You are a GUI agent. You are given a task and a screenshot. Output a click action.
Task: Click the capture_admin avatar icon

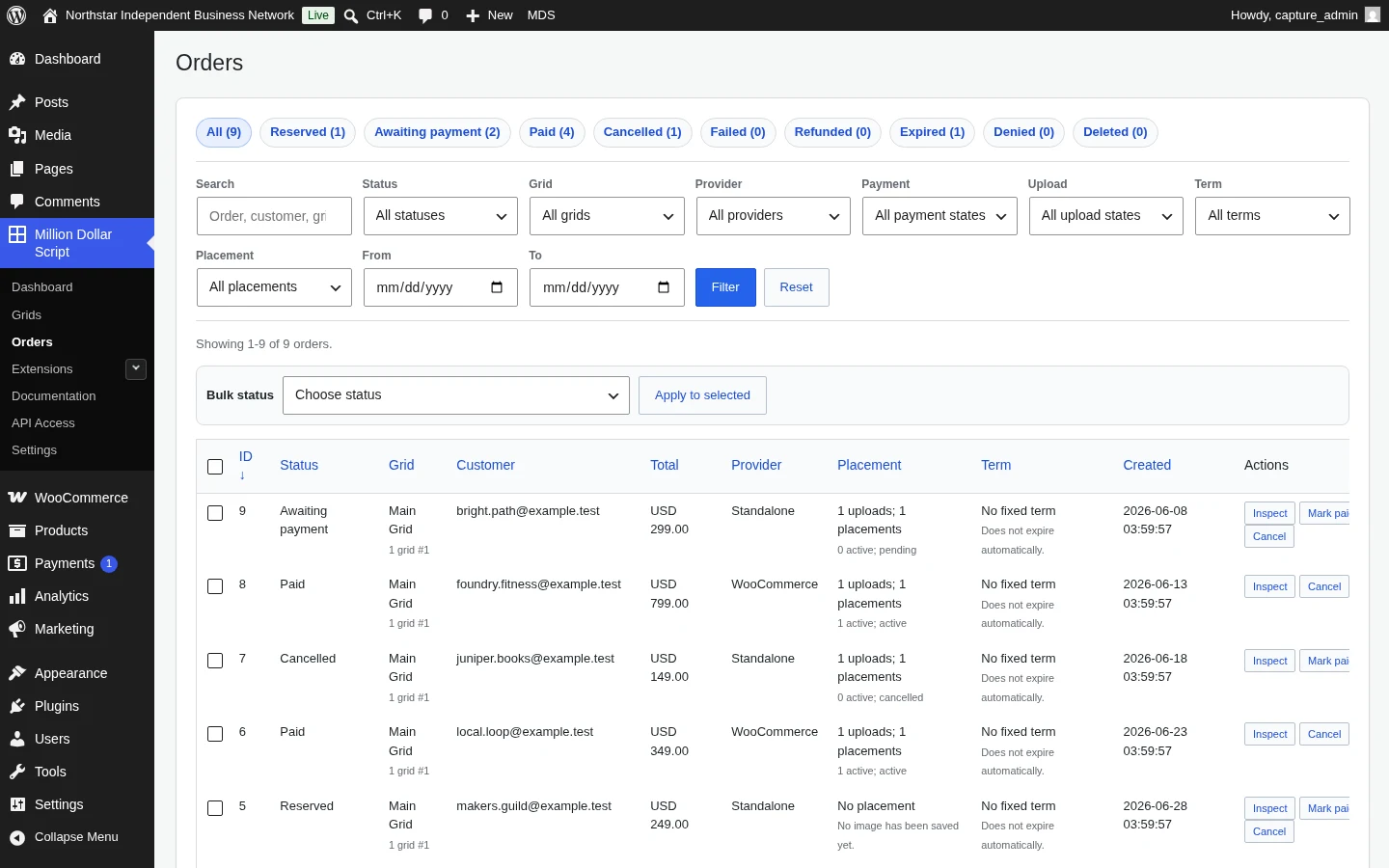pyautogui.click(x=1373, y=15)
